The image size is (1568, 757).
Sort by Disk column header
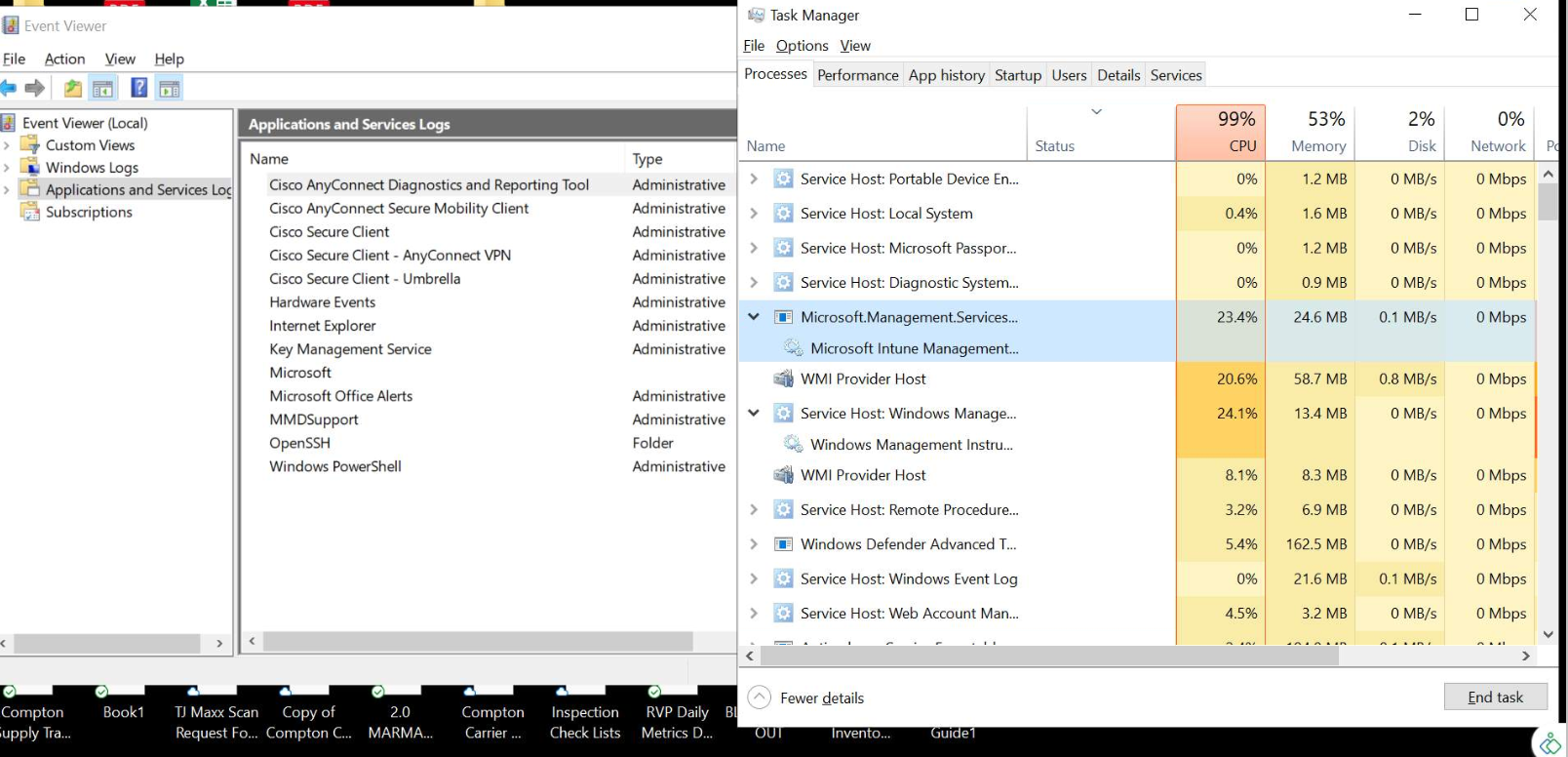pos(1400,132)
